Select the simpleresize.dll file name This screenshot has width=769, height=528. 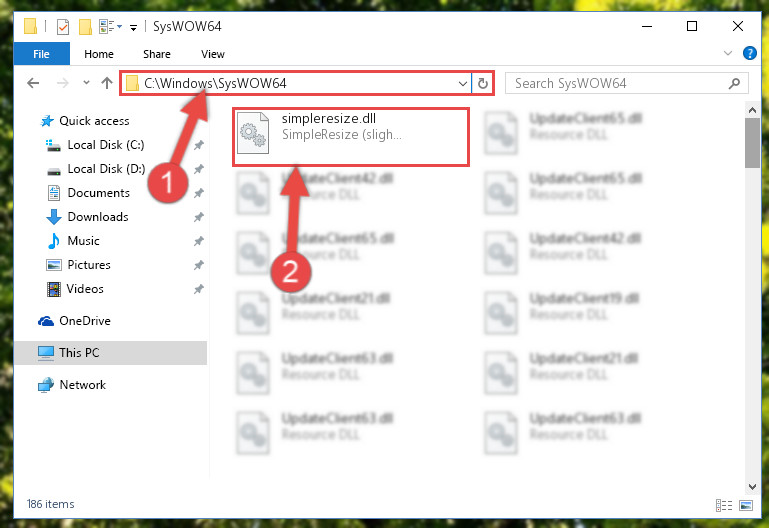point(329,119)
